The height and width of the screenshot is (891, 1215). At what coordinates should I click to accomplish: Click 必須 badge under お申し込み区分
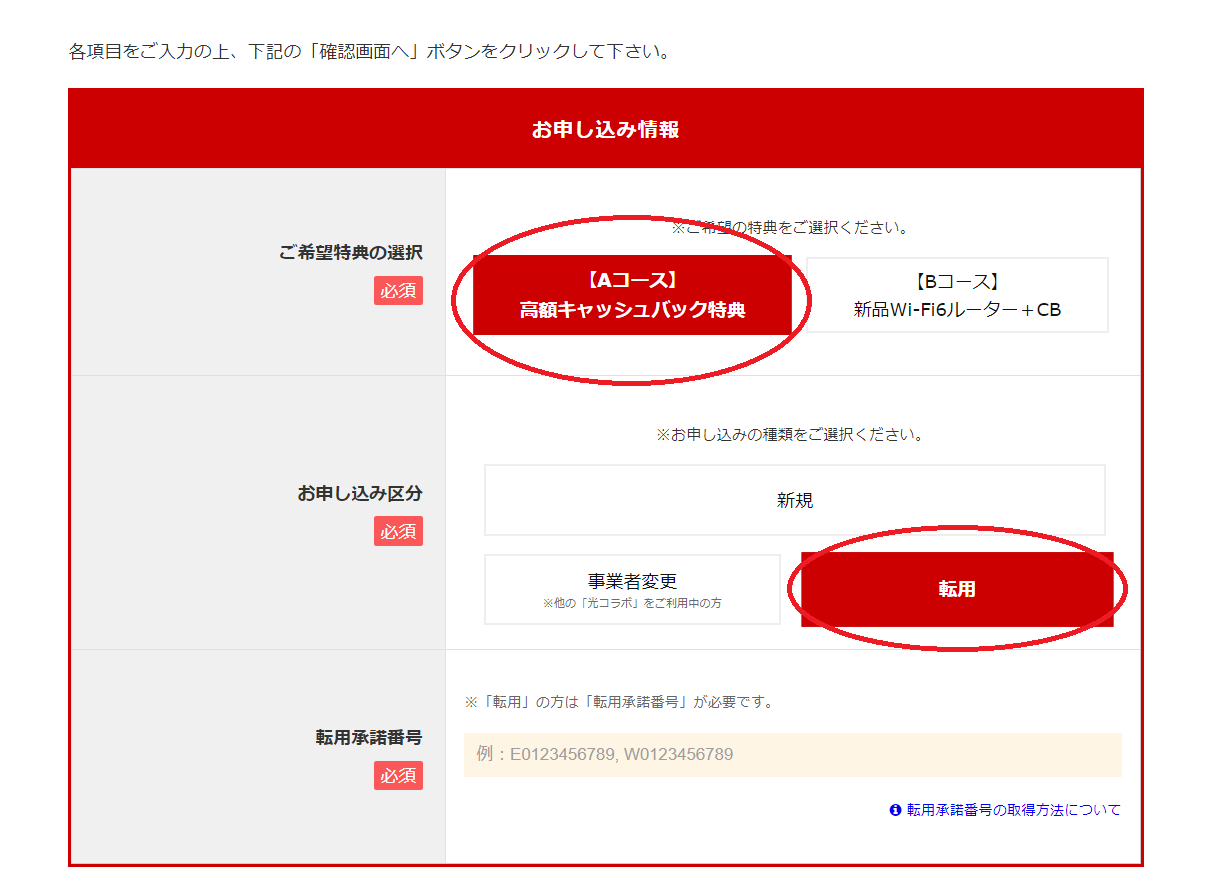(x=398, y=531)
